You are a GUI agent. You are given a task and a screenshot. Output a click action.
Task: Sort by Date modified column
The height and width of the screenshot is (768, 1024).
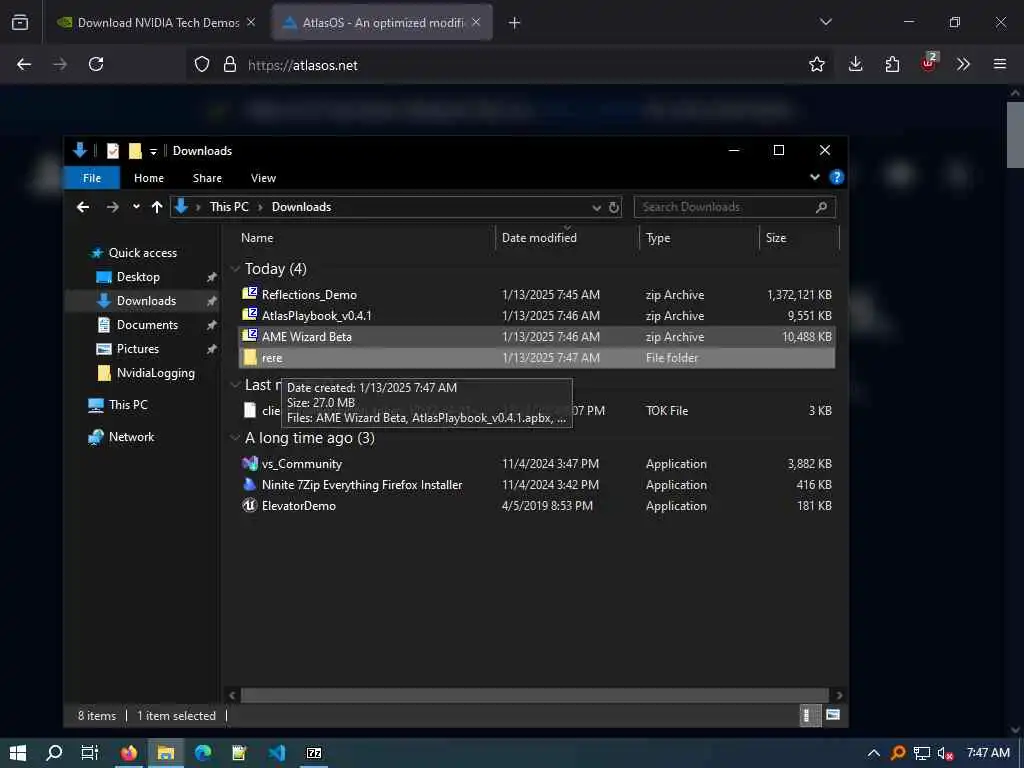point(567,238)
